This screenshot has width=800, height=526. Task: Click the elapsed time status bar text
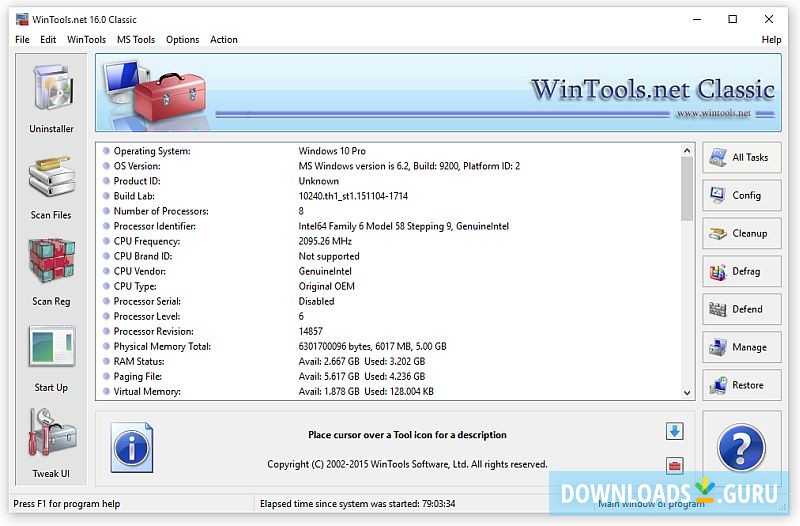358,504
